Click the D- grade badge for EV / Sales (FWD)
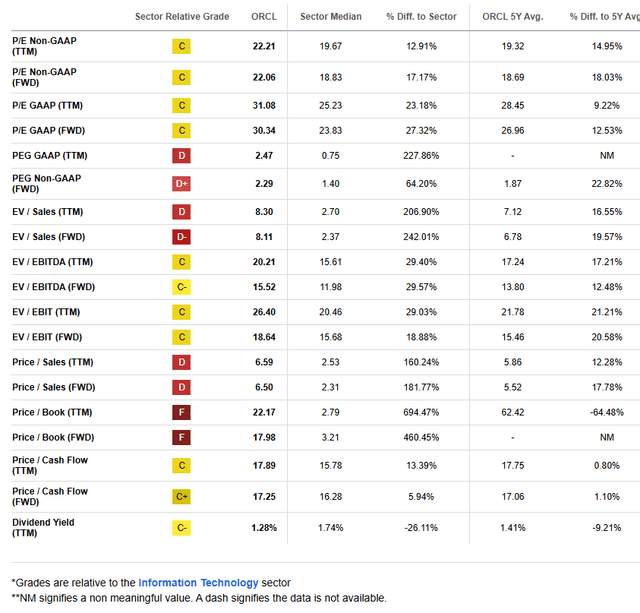The image size is (640, 613). click(181, 237)
